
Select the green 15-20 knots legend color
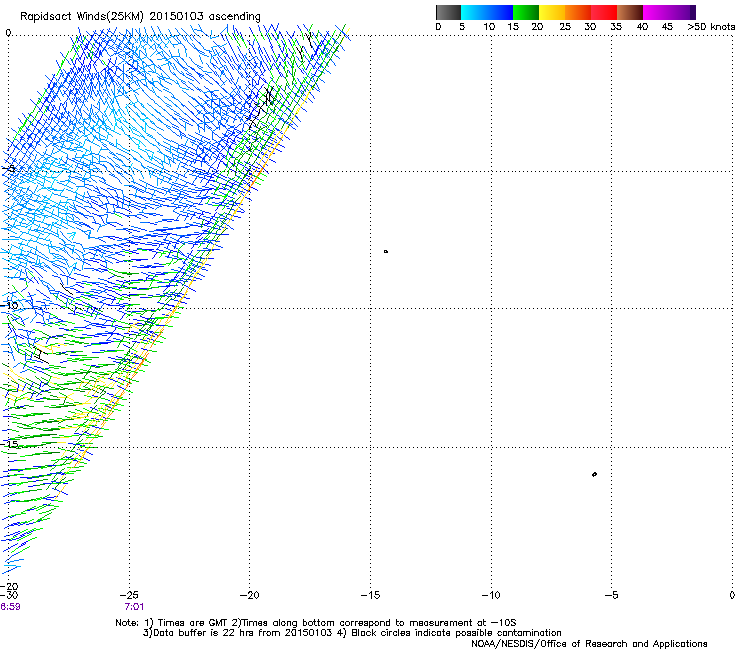point(526,12)
